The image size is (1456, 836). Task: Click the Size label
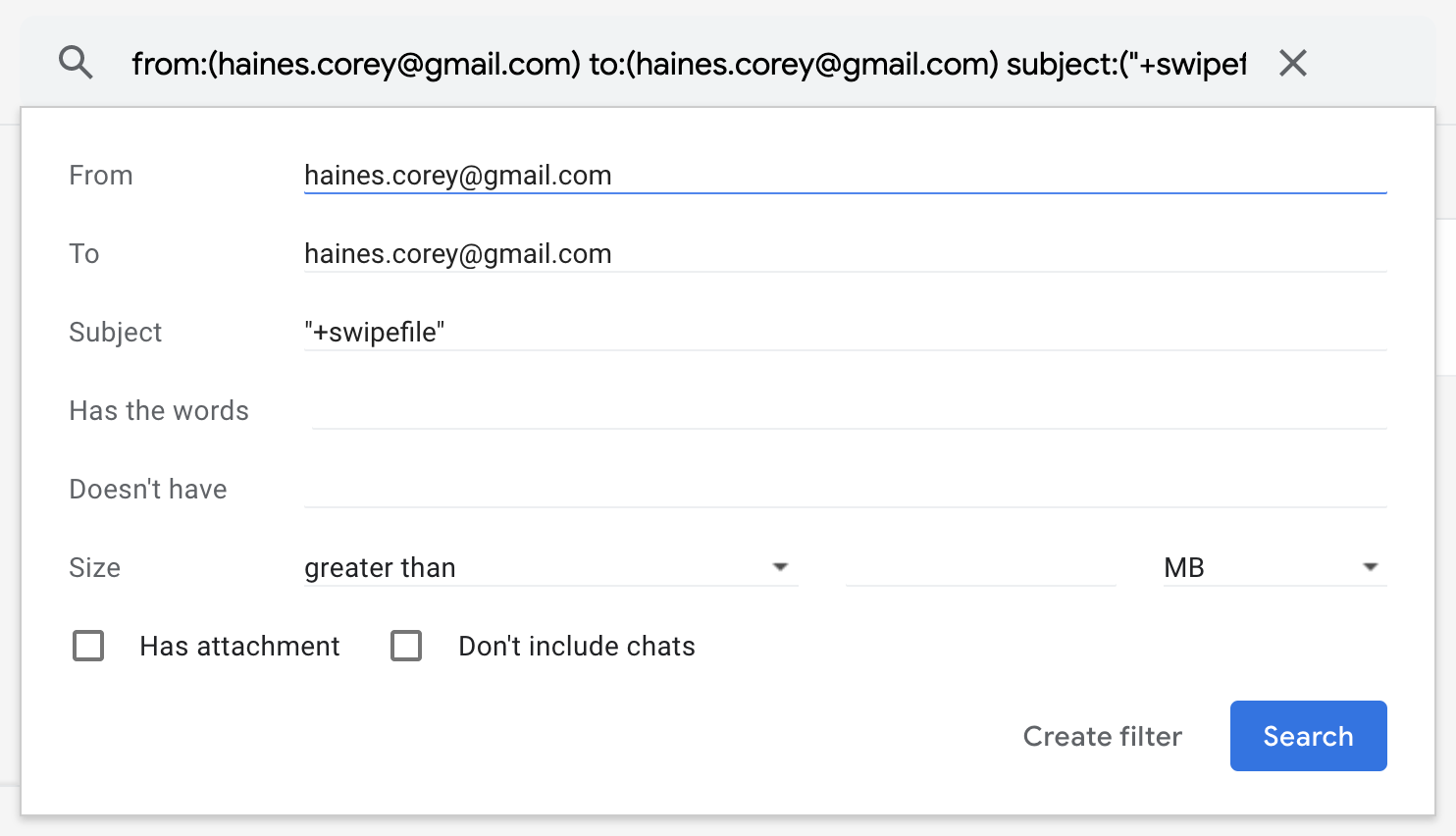click(94, 567)
